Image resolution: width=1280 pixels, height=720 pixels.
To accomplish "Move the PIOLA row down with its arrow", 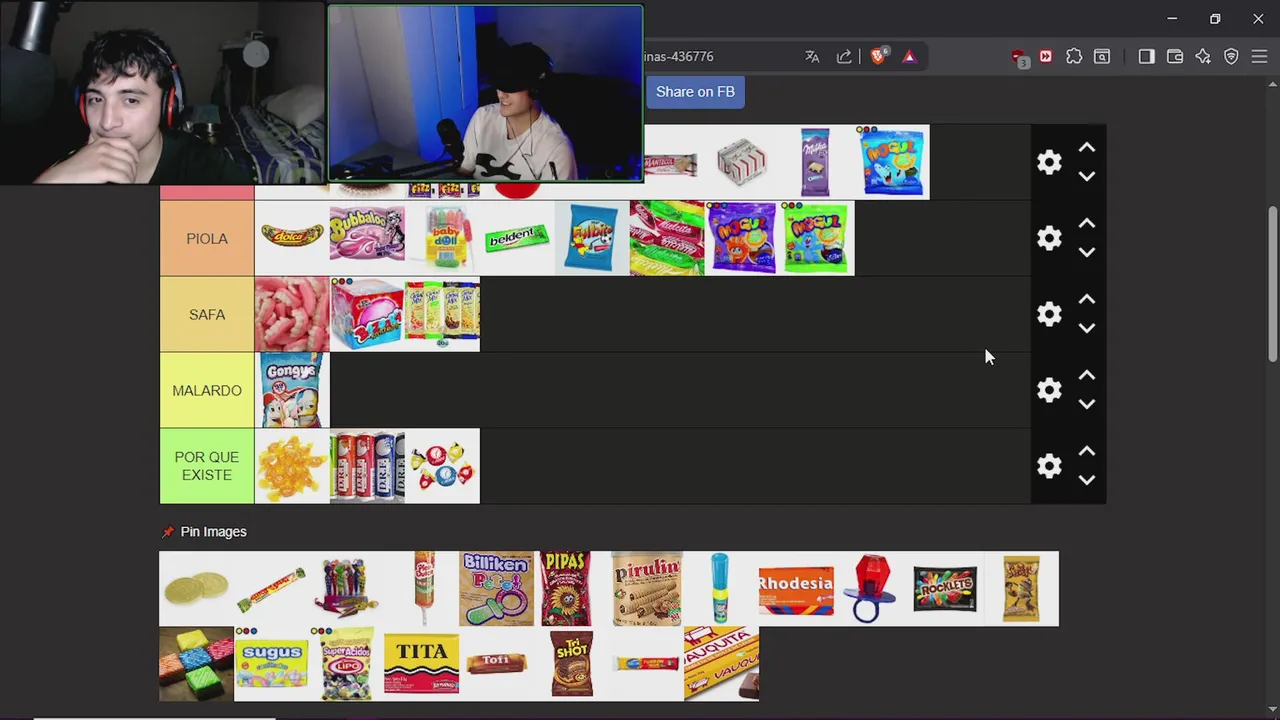I will pos(1087,252).
